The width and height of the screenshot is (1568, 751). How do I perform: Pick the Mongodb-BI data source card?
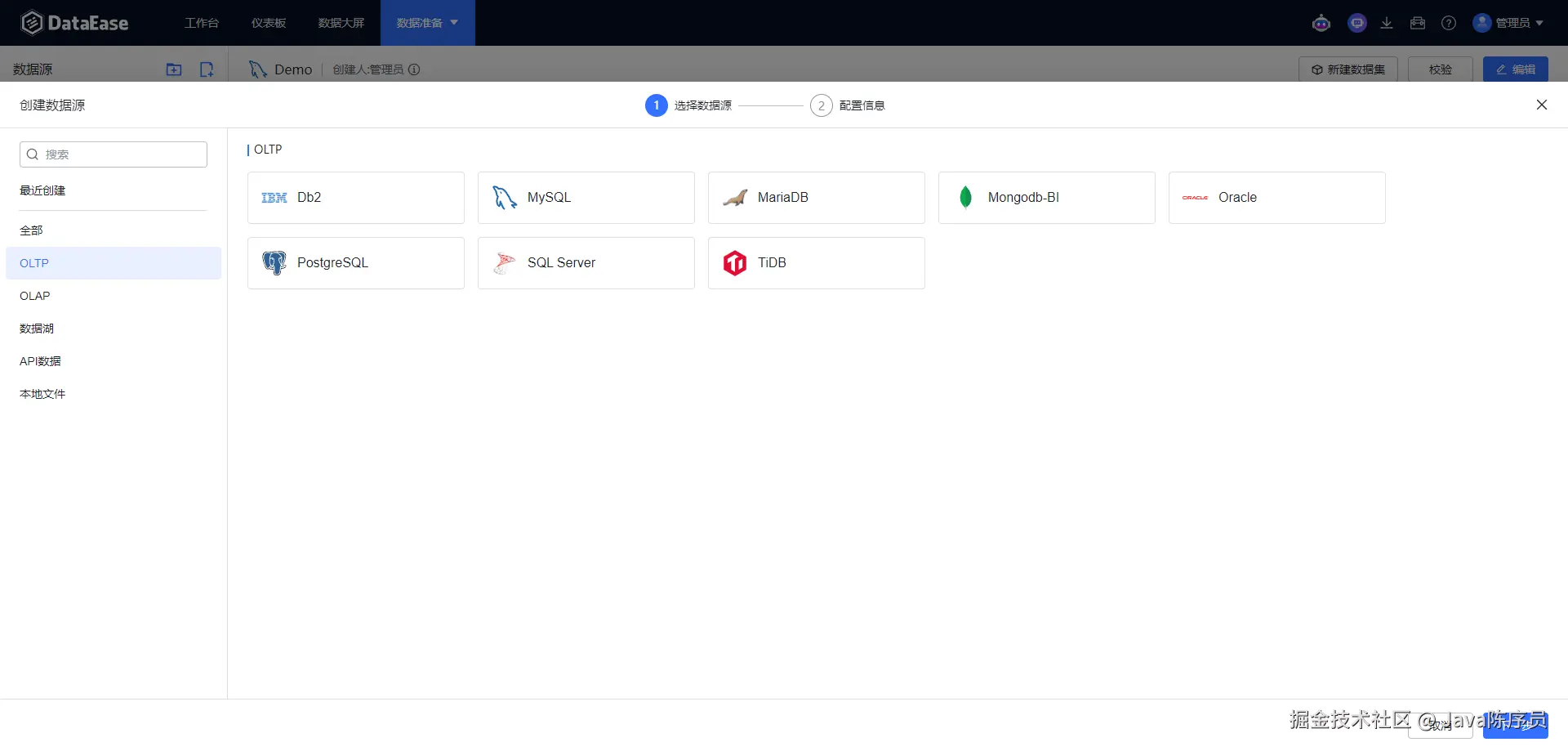click(1047, 198)
